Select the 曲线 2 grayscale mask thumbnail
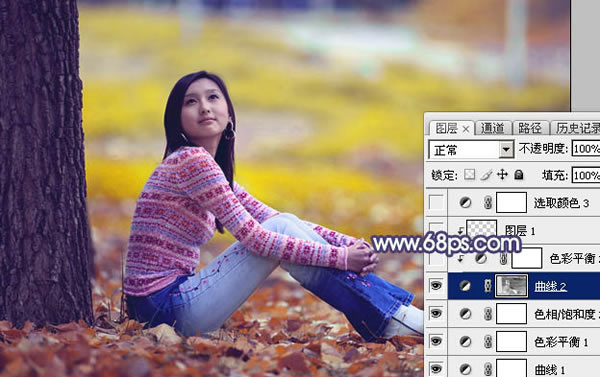The width and height of the screenshot is (600, 377). 511,286
